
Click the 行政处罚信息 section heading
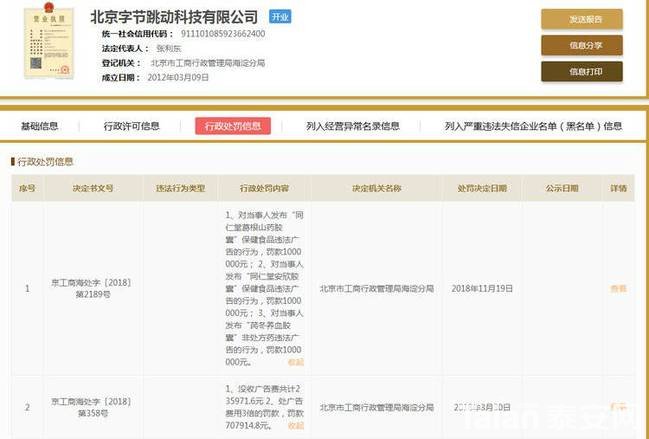pos(45,161)
